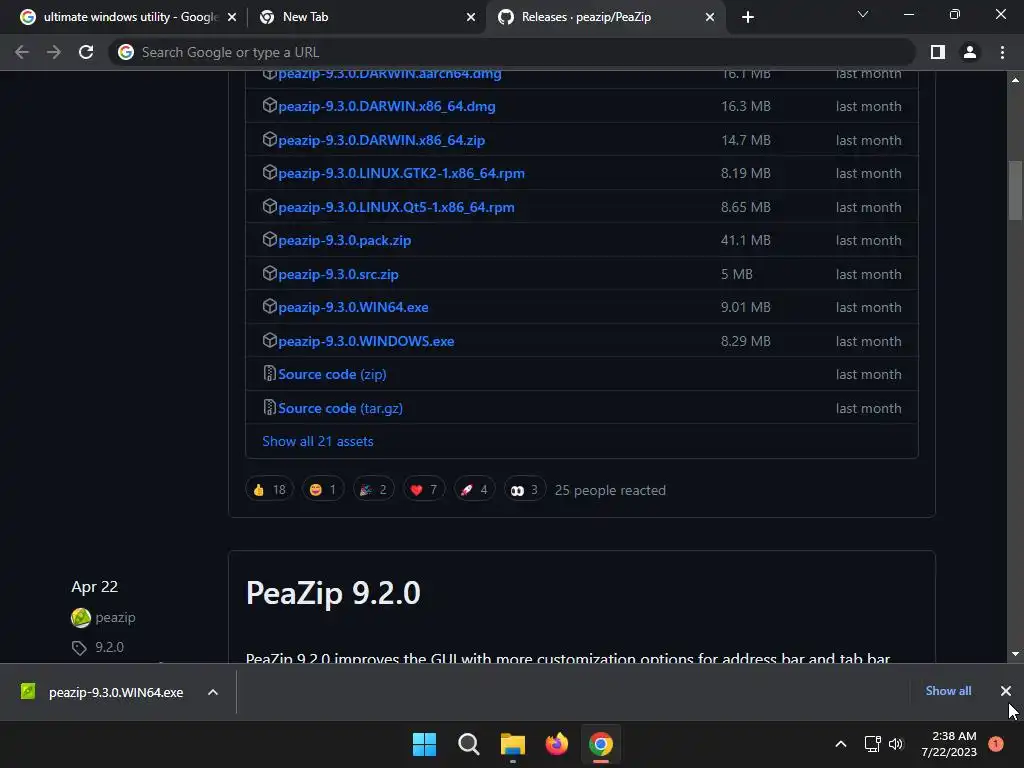Click the thumbs up reaction 18

269,490
